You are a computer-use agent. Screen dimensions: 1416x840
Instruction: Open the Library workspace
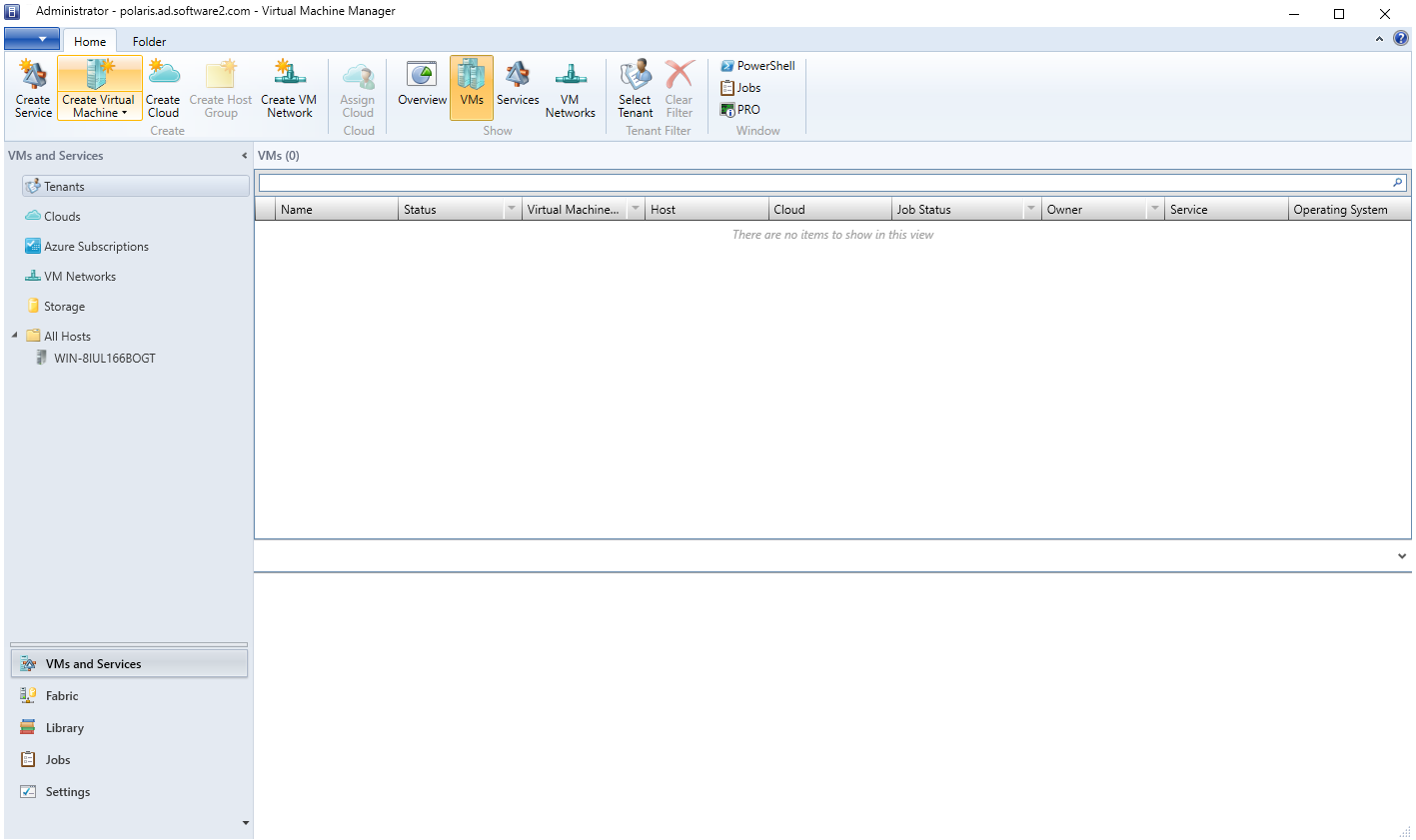click(64, 728)
